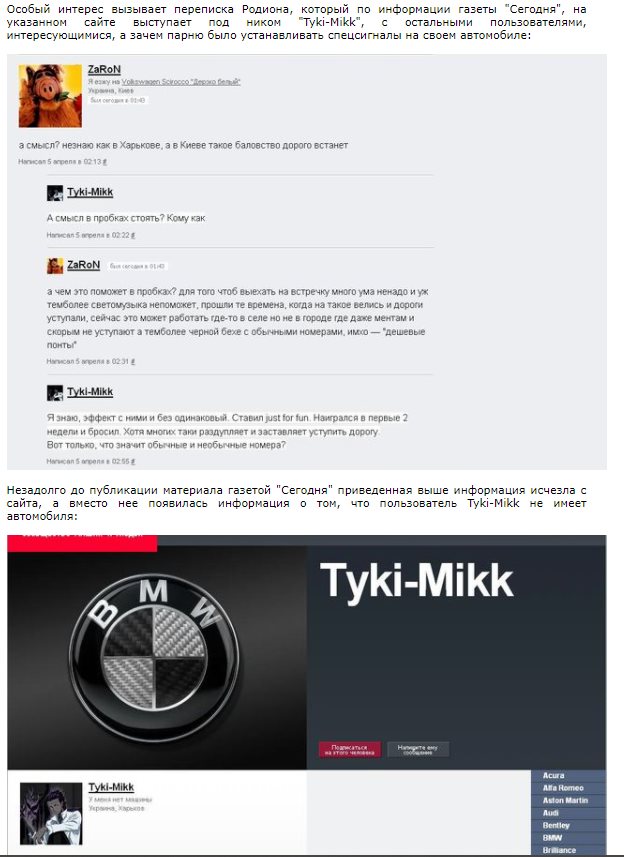Select BMW in brand list
The height and width of the screenshot is (857, 624).
(552, 838)
